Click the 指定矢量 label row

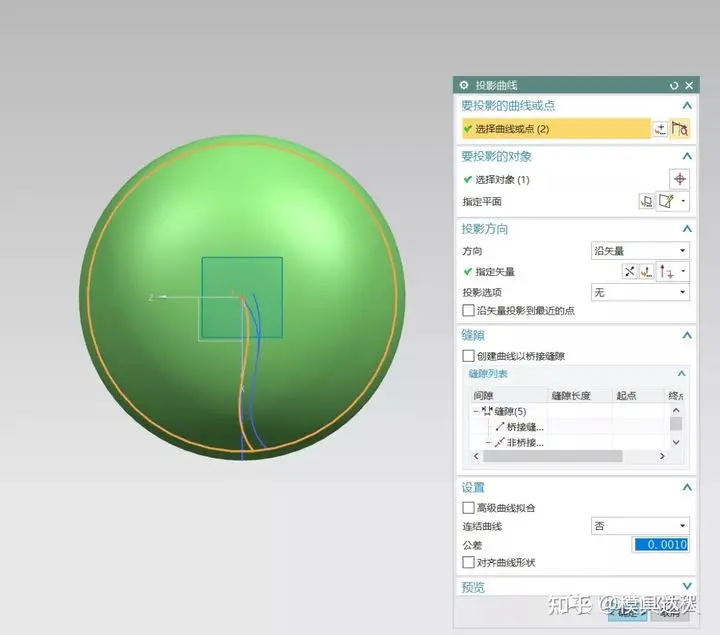[489, 272]
